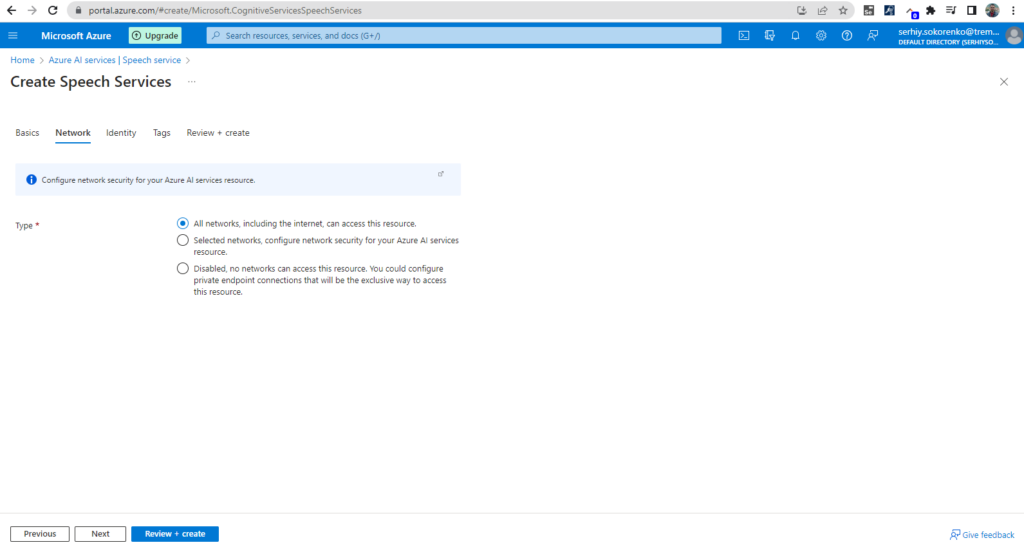Select the Selected networks radio option
Viewport: 1024px width, 554px height.
pyautogui.click(x=183, y=240)
